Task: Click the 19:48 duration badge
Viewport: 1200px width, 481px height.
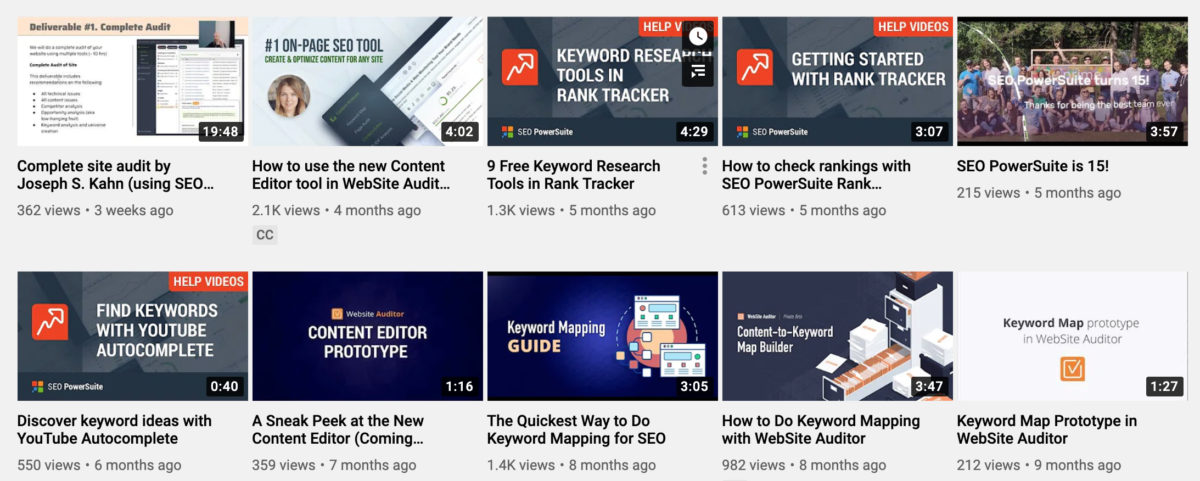Action: [220, 132]
